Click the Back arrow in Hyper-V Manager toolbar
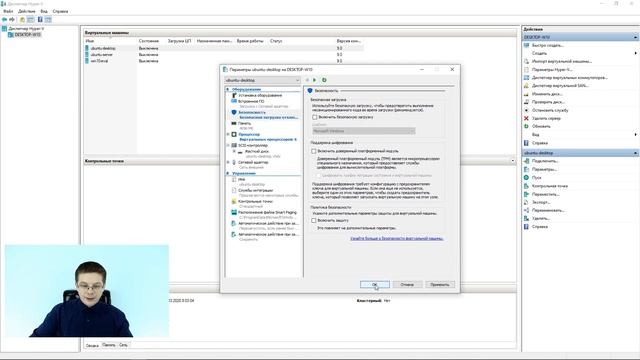 (x=4, y=20)
